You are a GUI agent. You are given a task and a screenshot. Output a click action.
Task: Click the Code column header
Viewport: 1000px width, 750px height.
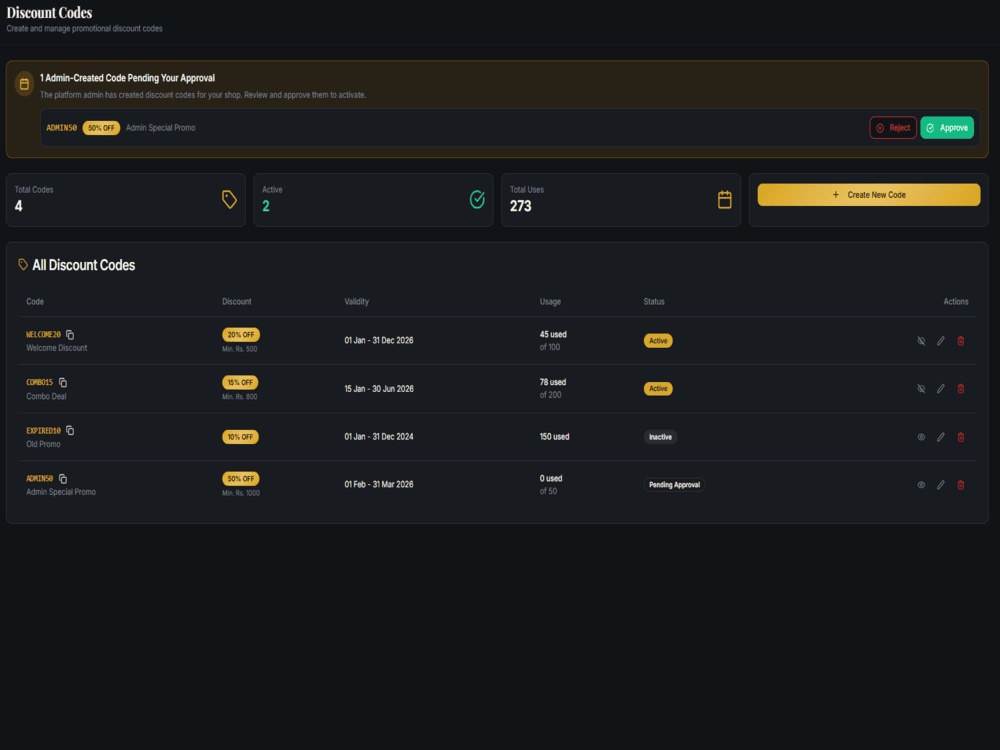point(35,302)
